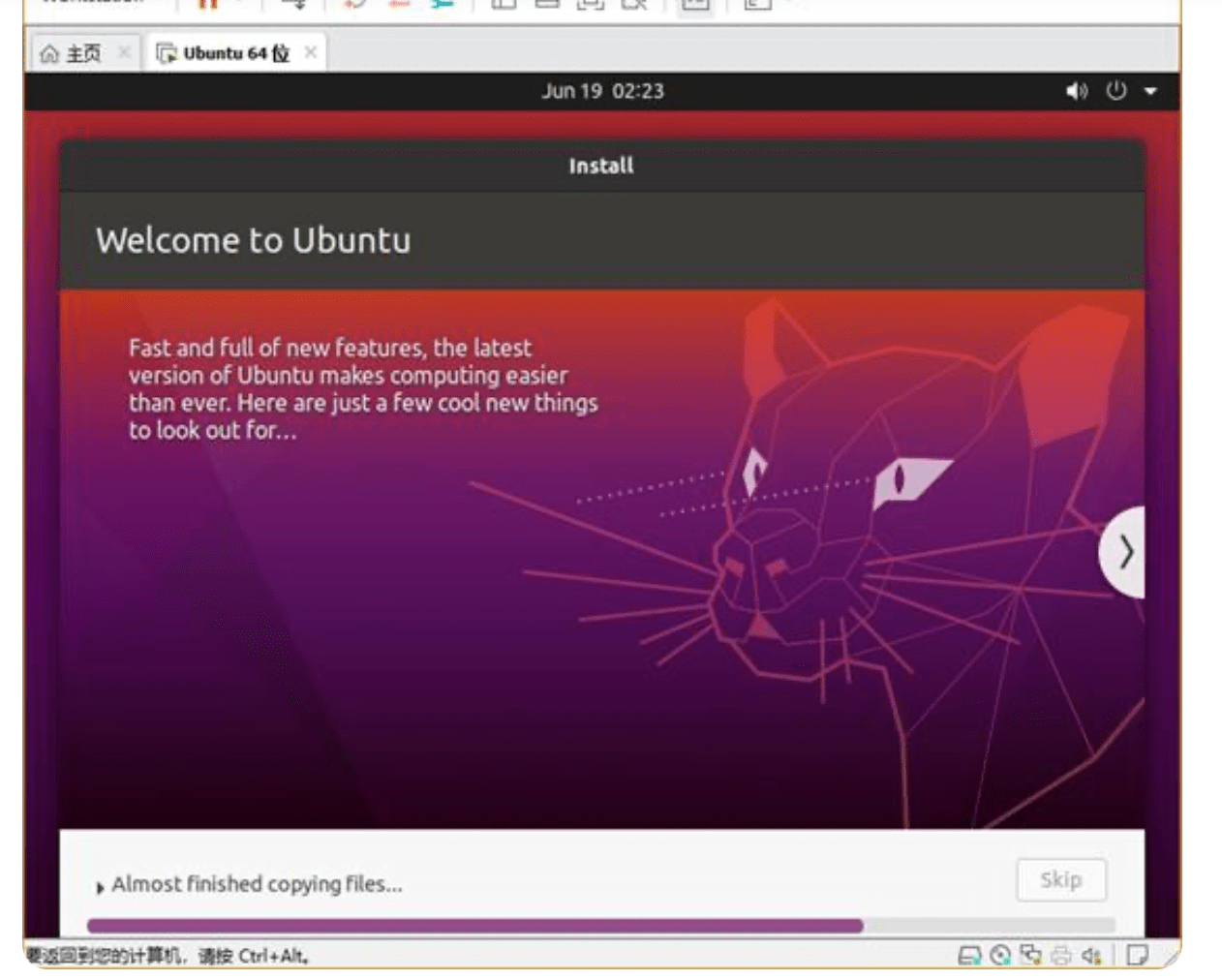
Task: Close the 主页 tab
Action: pyautogui.click(x=124, y=52)
